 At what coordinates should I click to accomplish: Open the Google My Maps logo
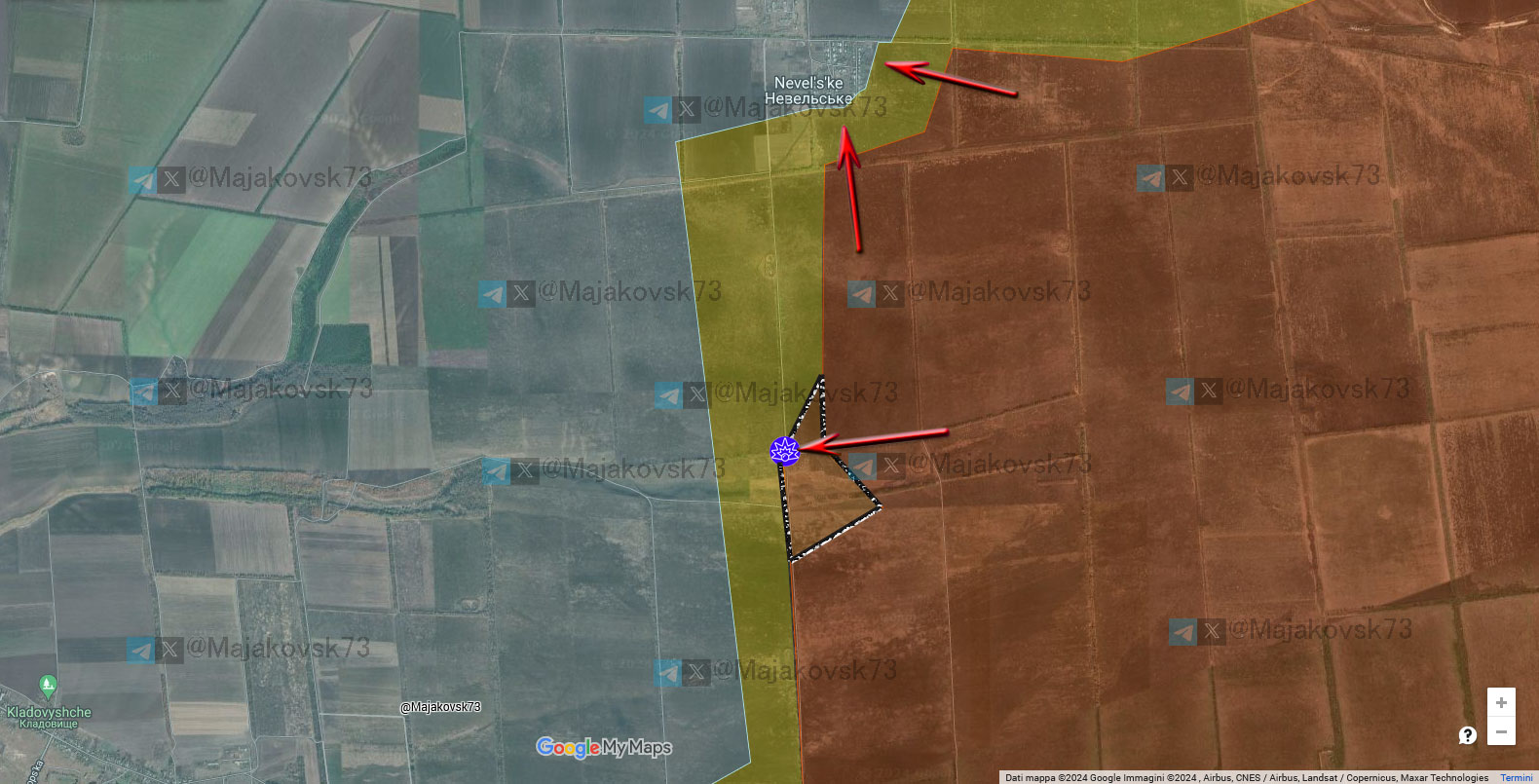604,748
